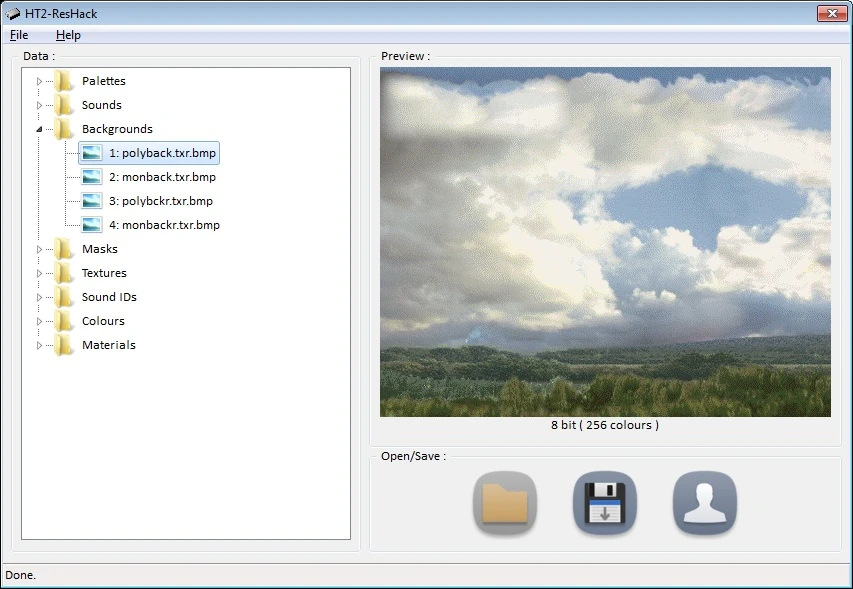This screenshot has height=589, width=853.
Task: Click the '8 bit ( 256 colours )' text
Action: (605, 425)
